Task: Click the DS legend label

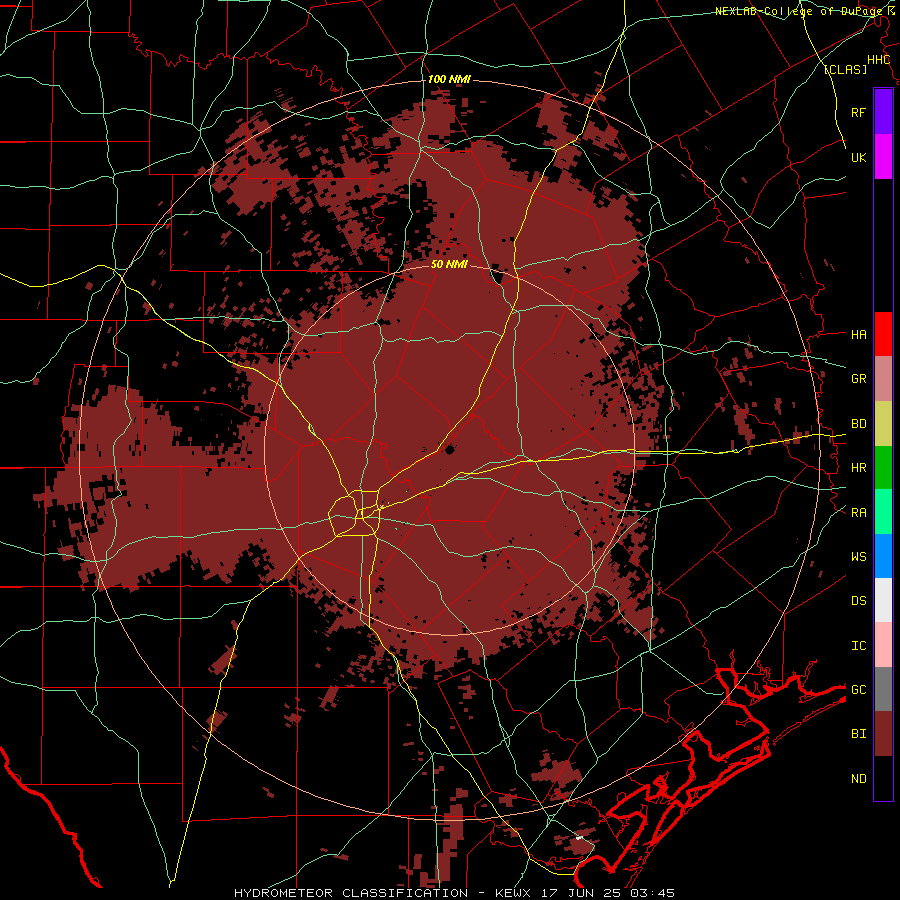Action: point(859,600)
